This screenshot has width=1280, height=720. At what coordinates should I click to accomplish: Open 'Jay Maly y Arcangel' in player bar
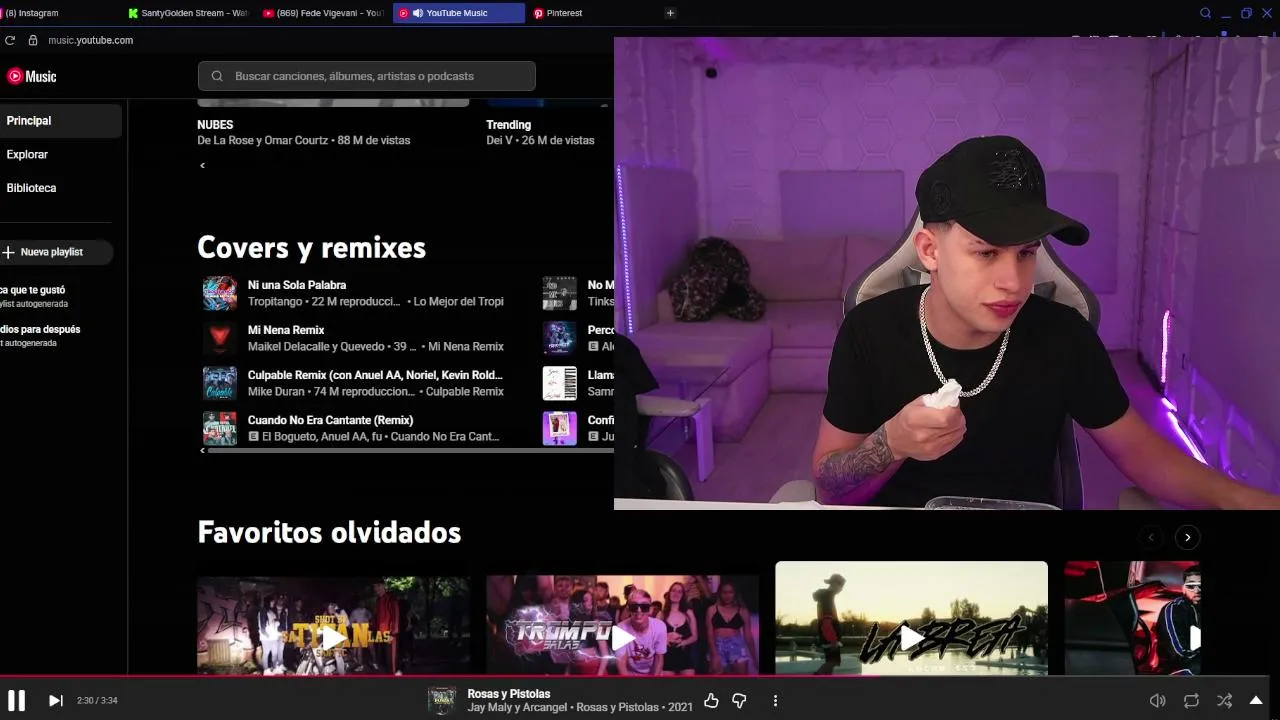(518, 708)
